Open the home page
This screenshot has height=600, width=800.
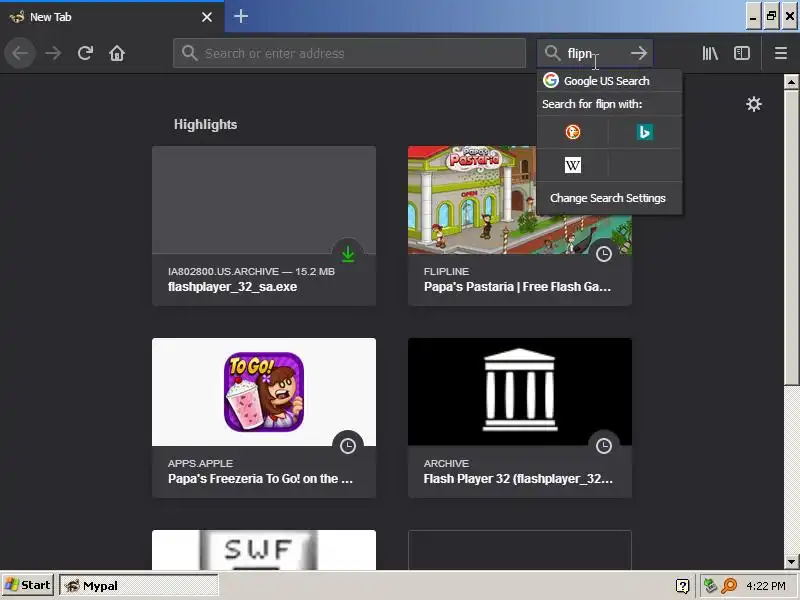click(117, 53)
